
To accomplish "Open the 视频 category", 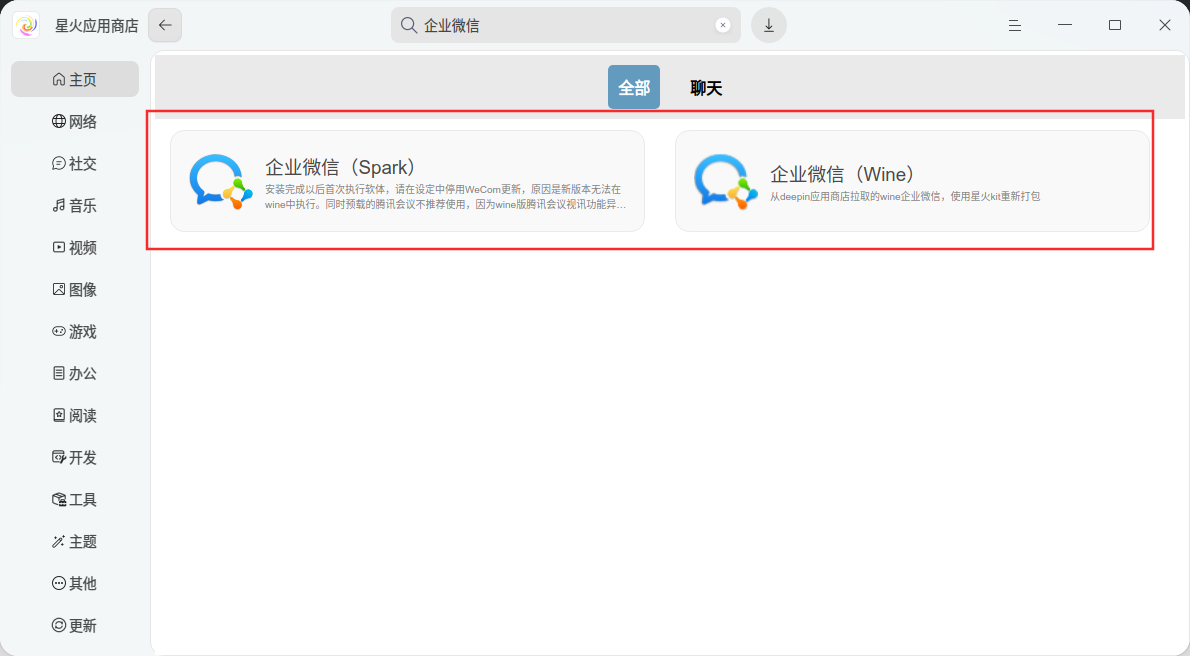I will tap(74, 248).
